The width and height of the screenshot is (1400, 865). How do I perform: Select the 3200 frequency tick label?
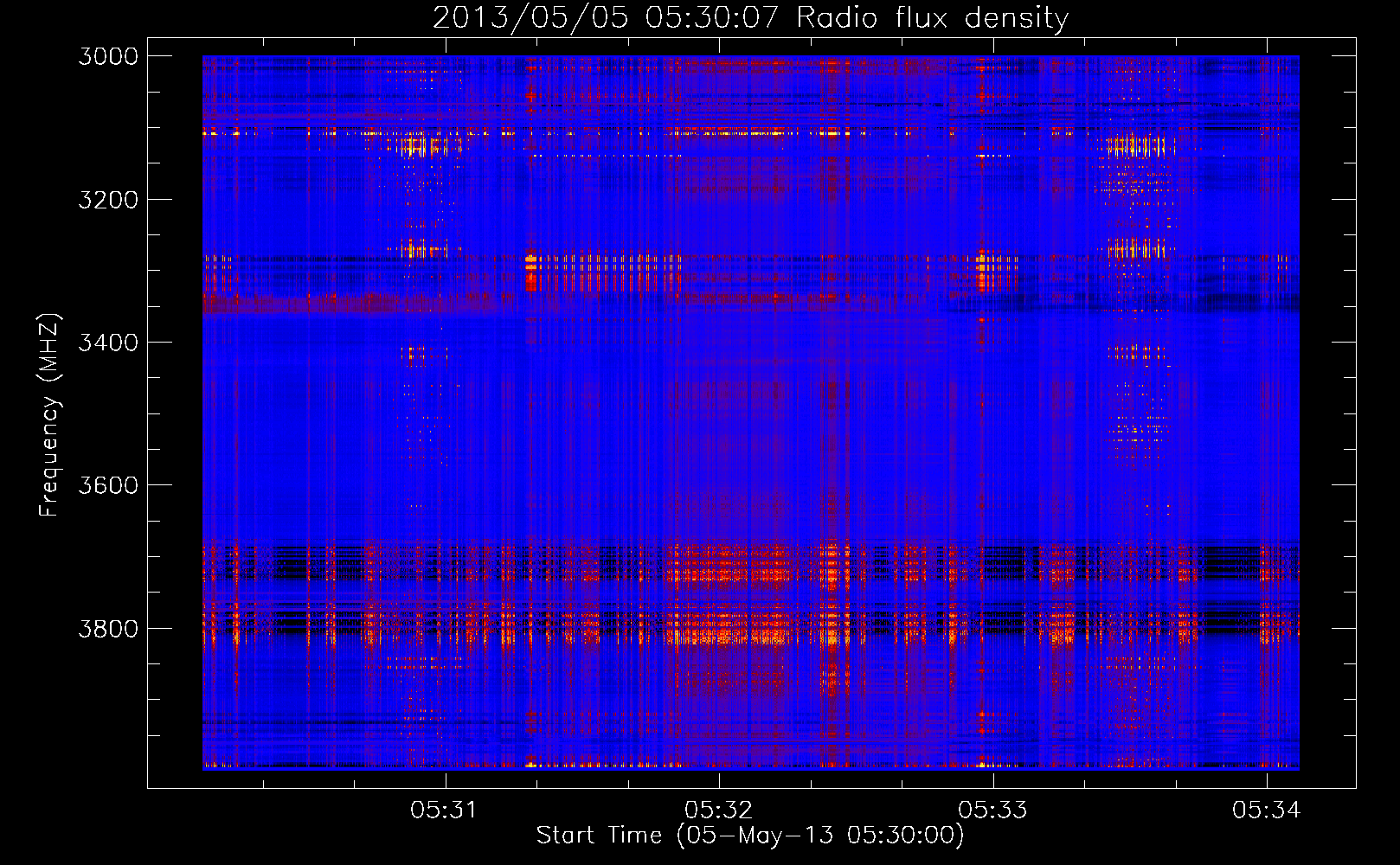(108, 200)
